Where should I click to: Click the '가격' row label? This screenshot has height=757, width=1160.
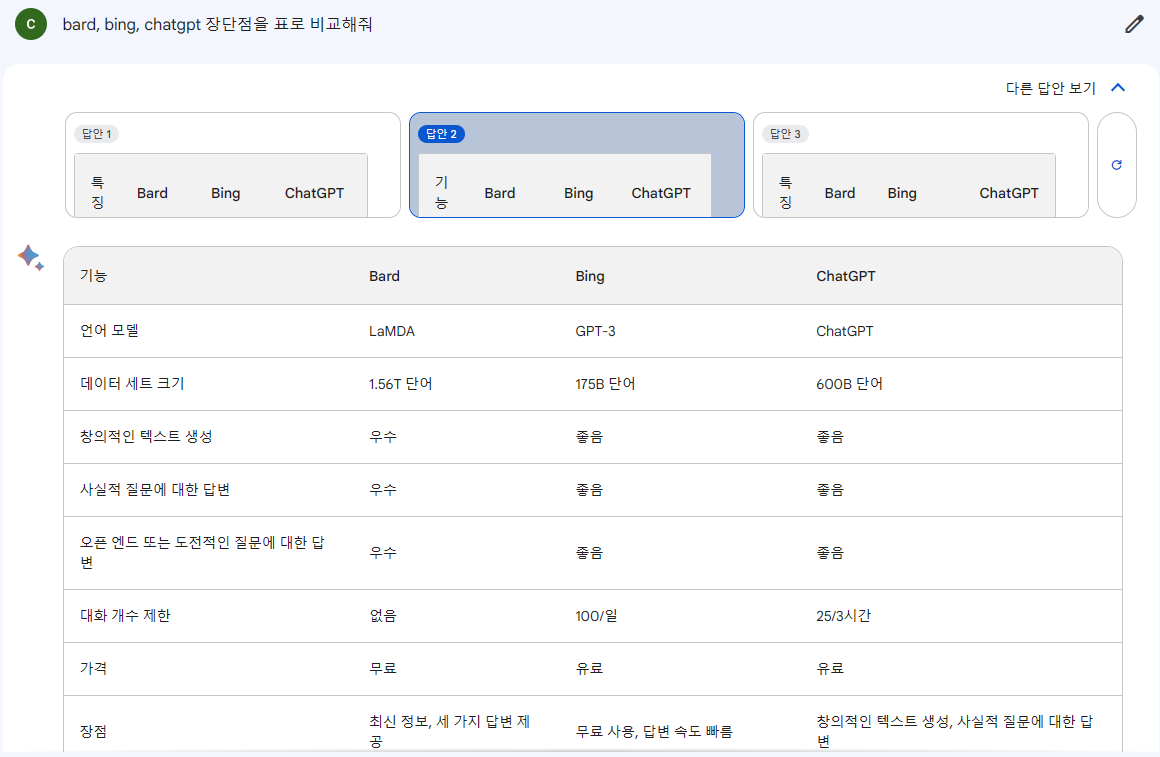pos(93,668)
